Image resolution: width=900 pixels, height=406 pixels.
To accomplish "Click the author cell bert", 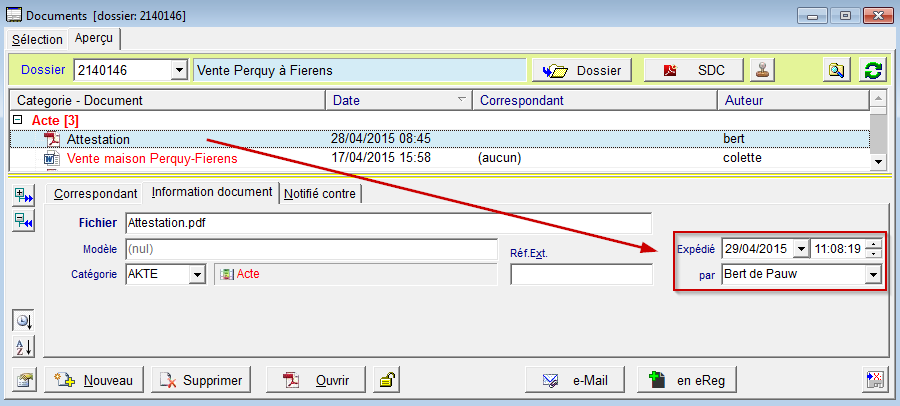I will (734, 139).
